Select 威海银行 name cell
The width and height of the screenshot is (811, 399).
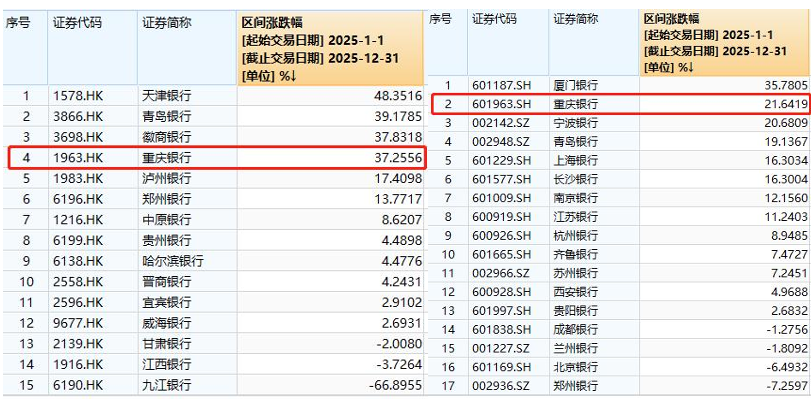pyautogui.click(x=167, y=323)
